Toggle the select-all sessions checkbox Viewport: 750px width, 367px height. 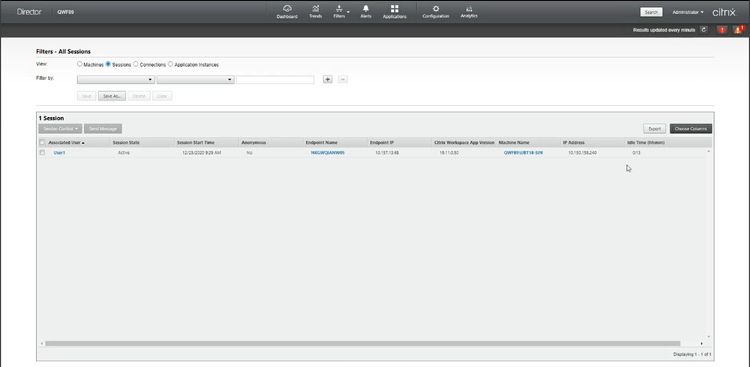42,143
